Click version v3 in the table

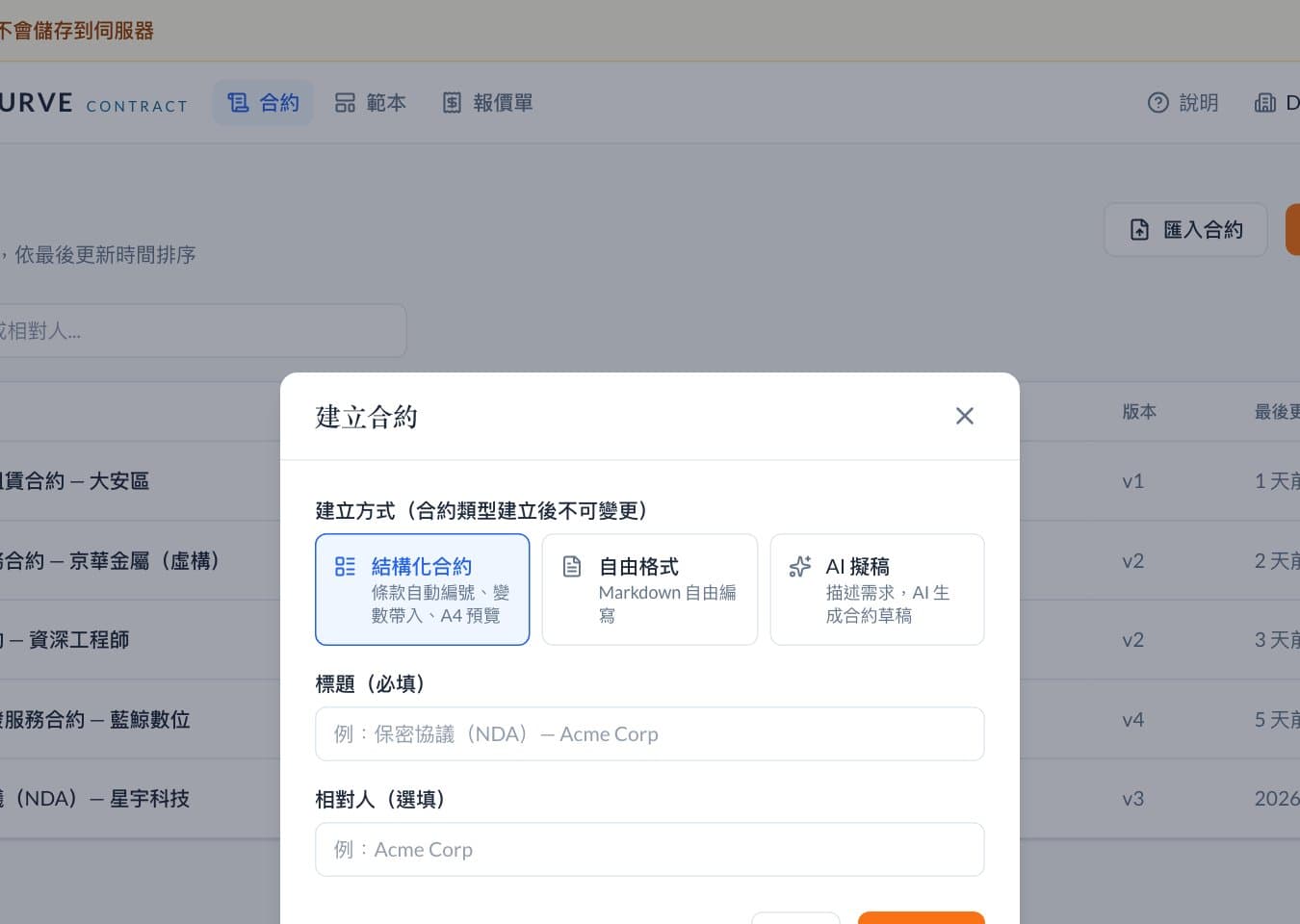(x=1133, y=798)
